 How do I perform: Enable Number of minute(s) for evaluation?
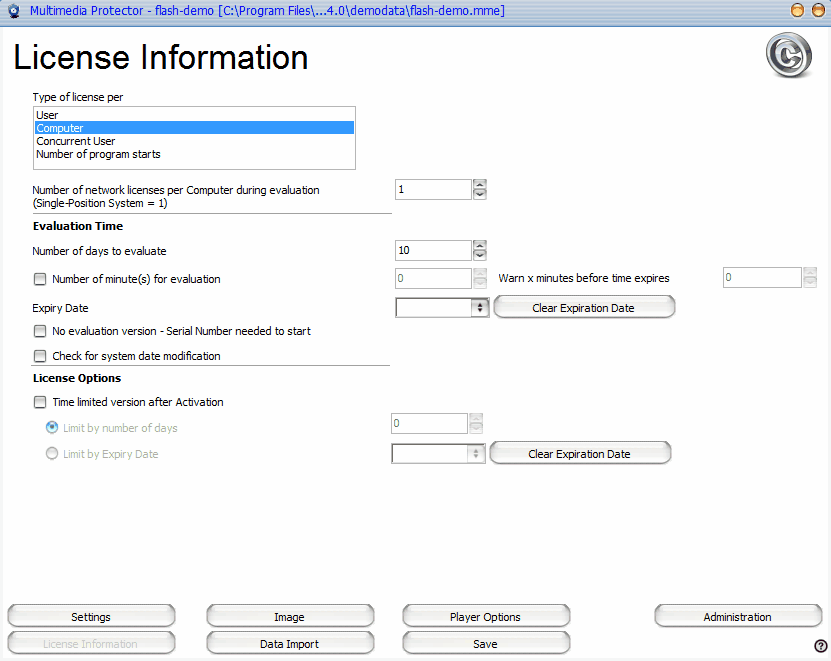[x=40, y=279]
